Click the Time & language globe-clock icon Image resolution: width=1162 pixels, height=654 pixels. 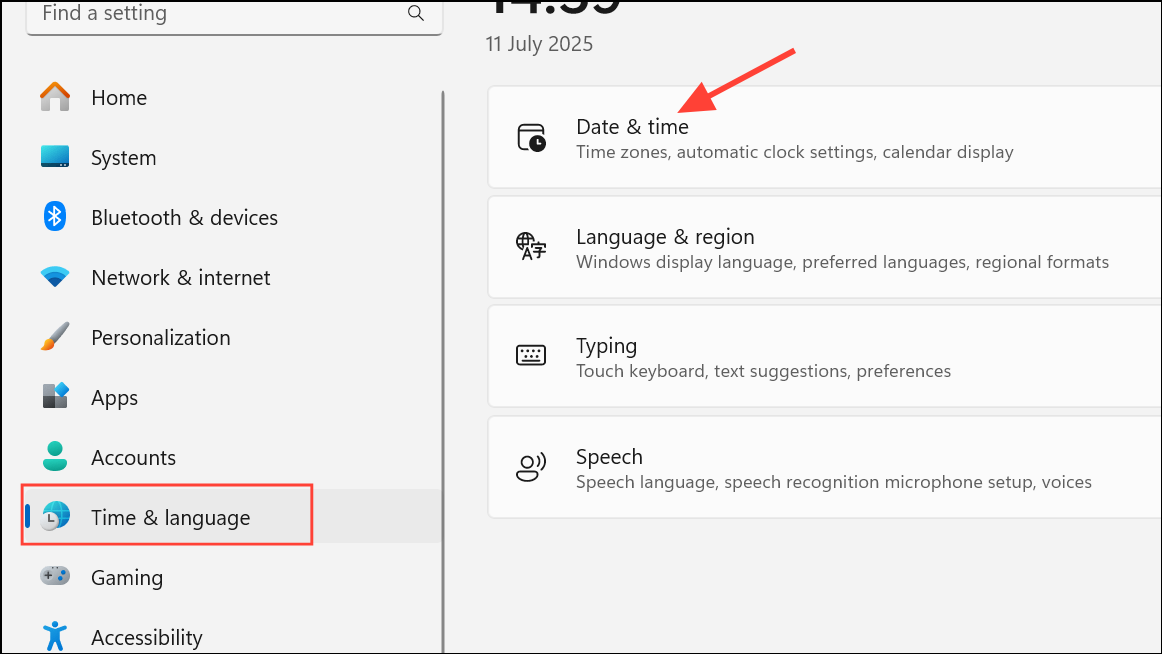tap(55, 516)
